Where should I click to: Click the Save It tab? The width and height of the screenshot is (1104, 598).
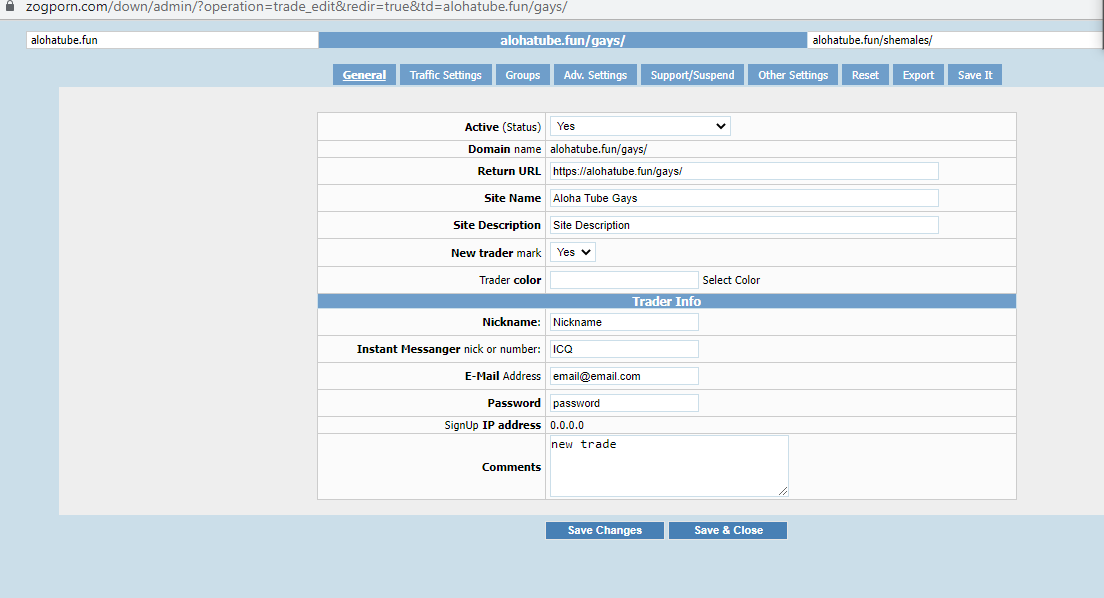[x=975, y=75]
